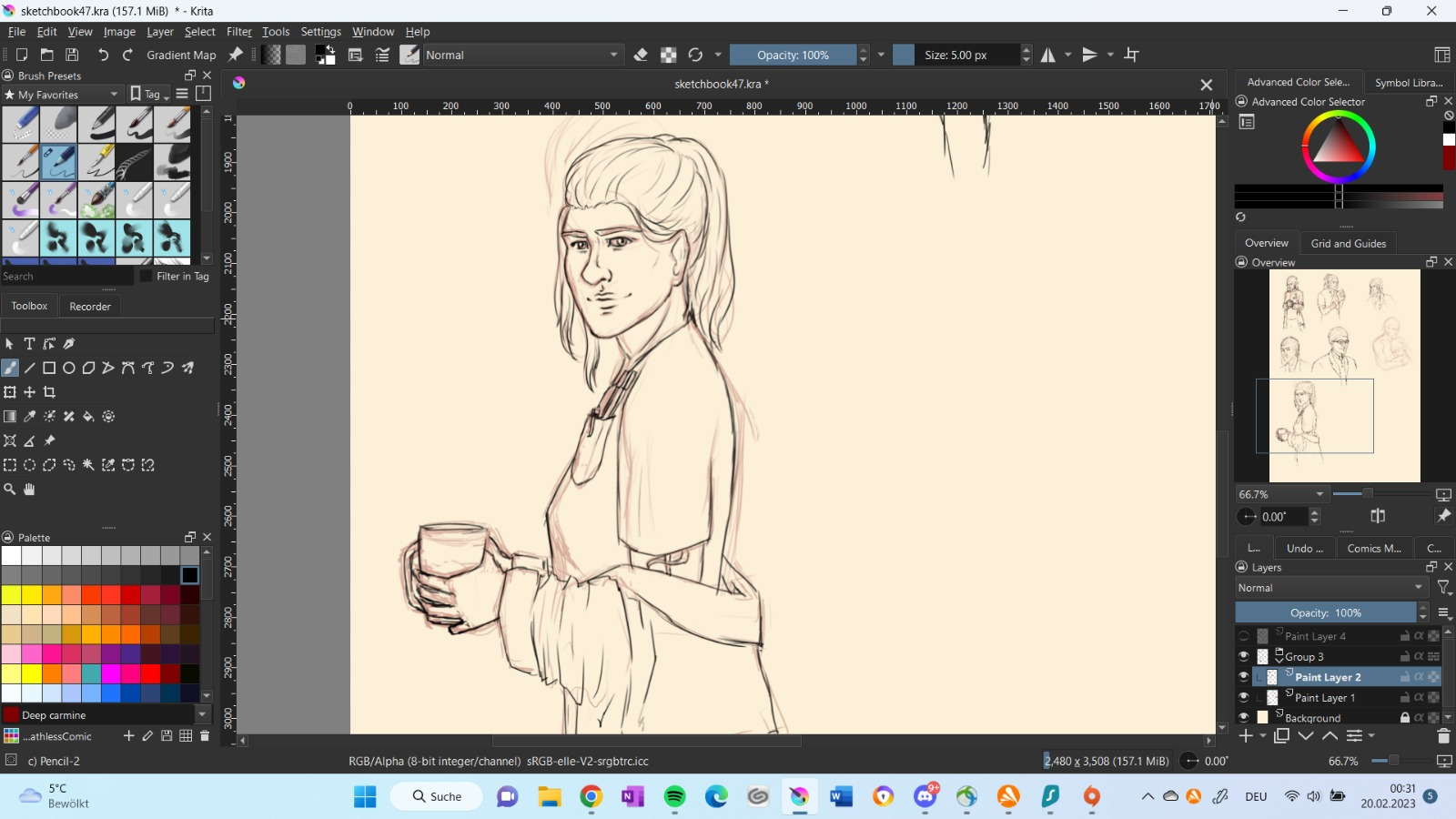Hide the Background layer
Image resolution: width=1456 pixels, height=819 pixels.
pyautogui.click(x=1244, y=718)
